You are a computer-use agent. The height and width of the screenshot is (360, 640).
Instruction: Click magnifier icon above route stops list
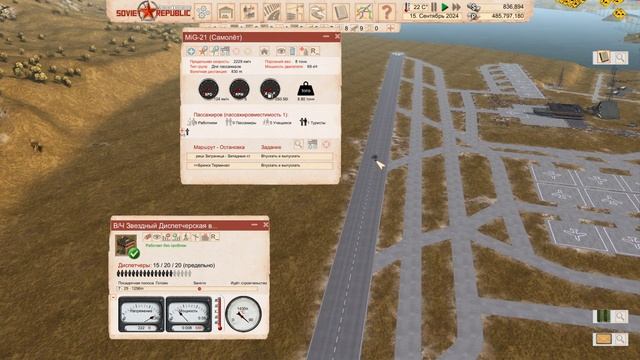pyautogui.click(x=298, y=144)
